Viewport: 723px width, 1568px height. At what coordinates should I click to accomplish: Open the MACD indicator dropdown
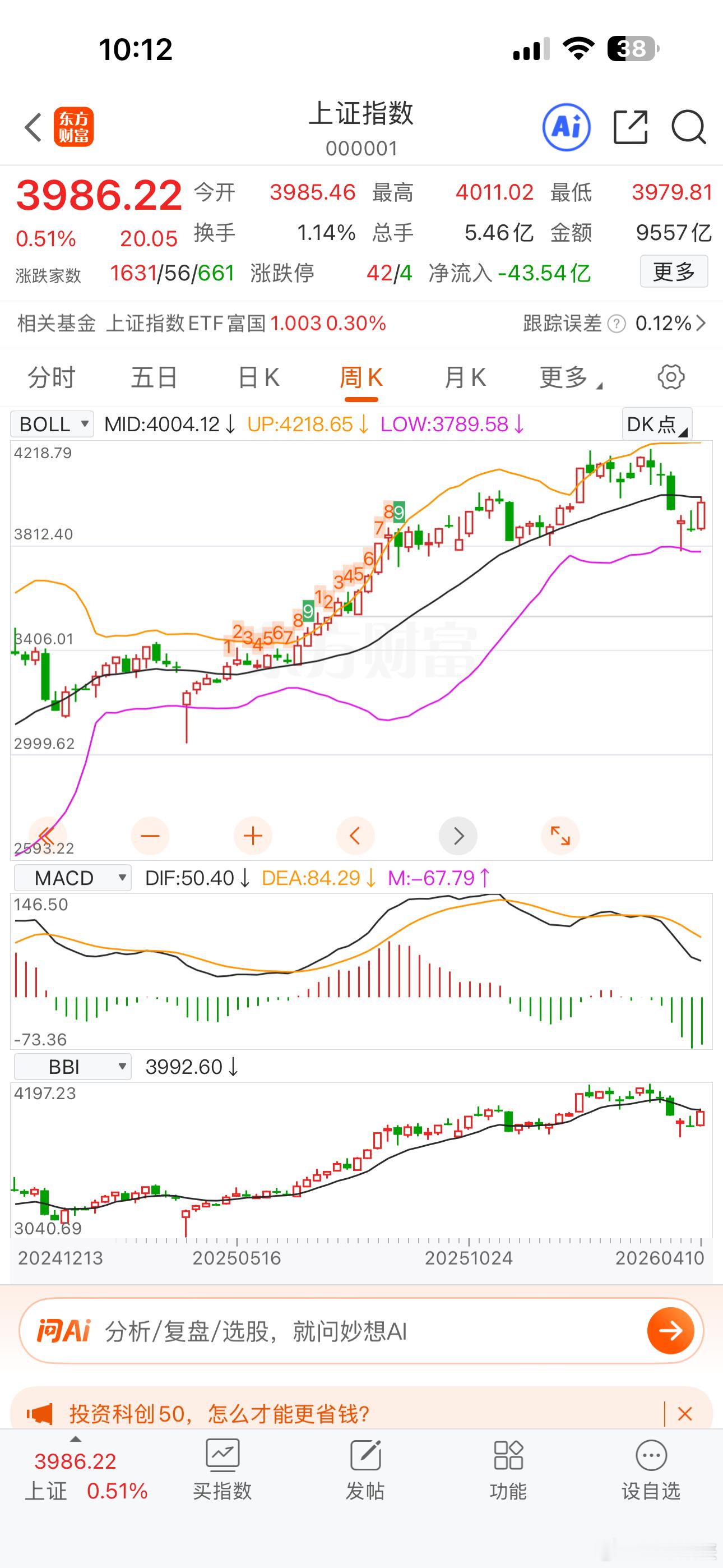[x=72, y=878]
